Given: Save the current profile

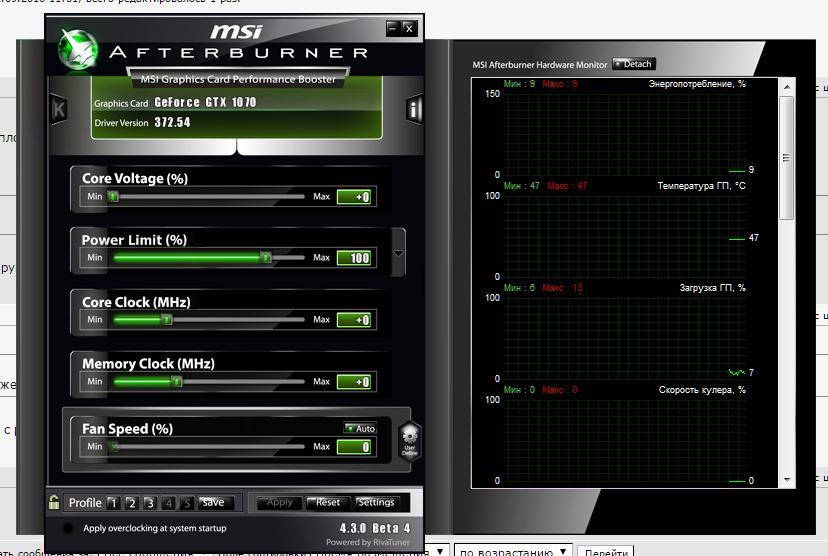Looking at the screenshot, I should 214,503.
